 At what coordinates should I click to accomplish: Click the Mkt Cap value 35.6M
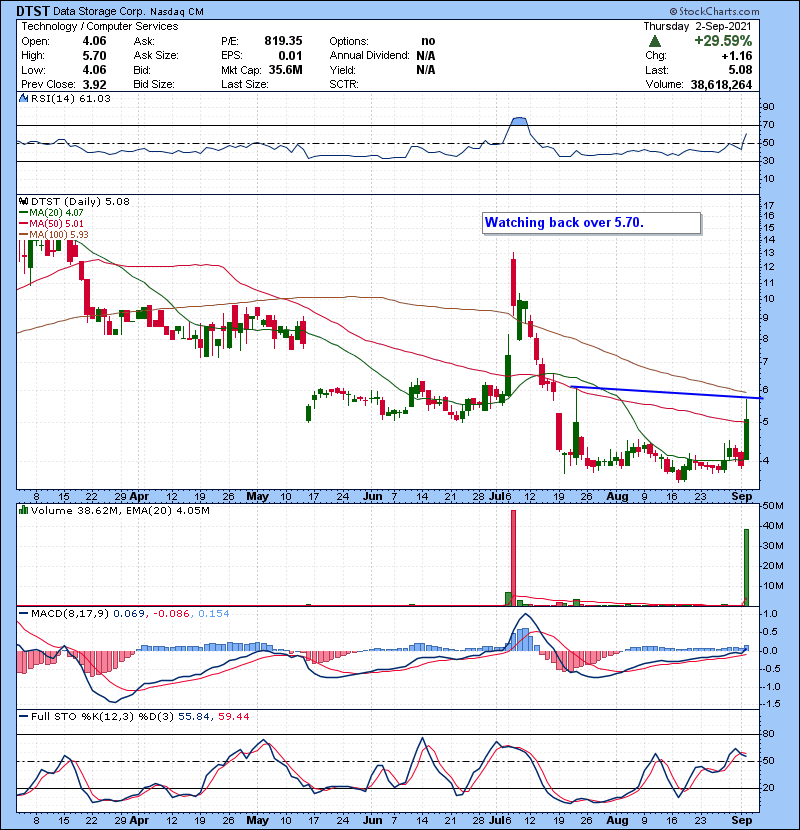[x=285, y=70]
